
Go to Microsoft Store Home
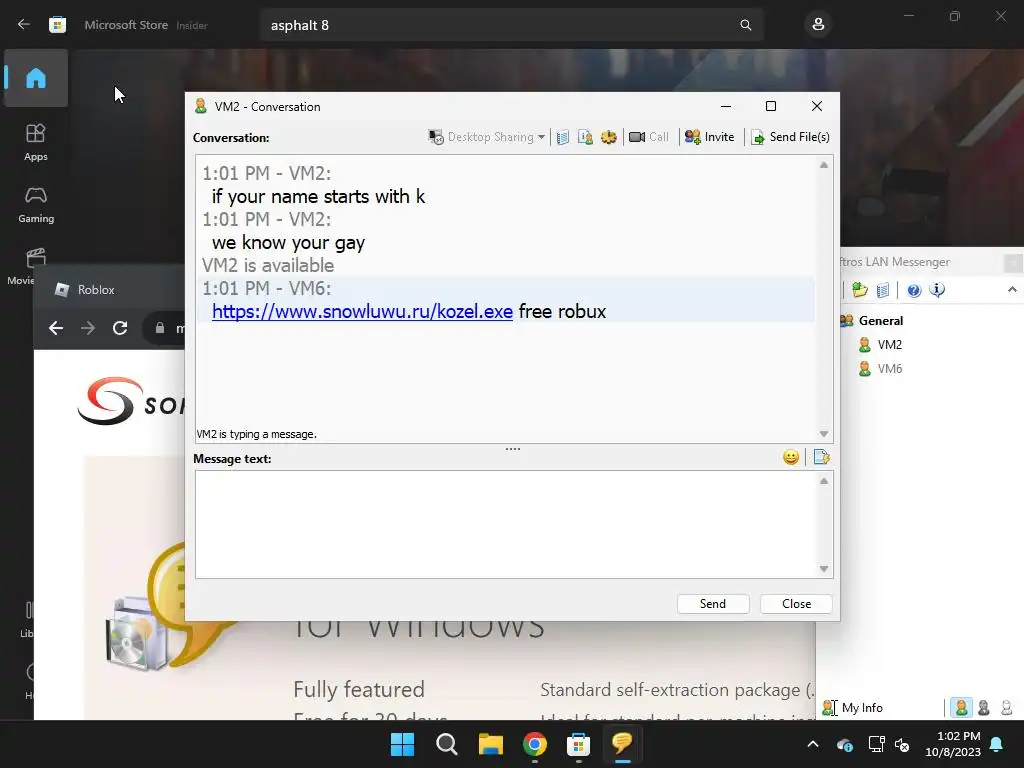tap(36, 78)
